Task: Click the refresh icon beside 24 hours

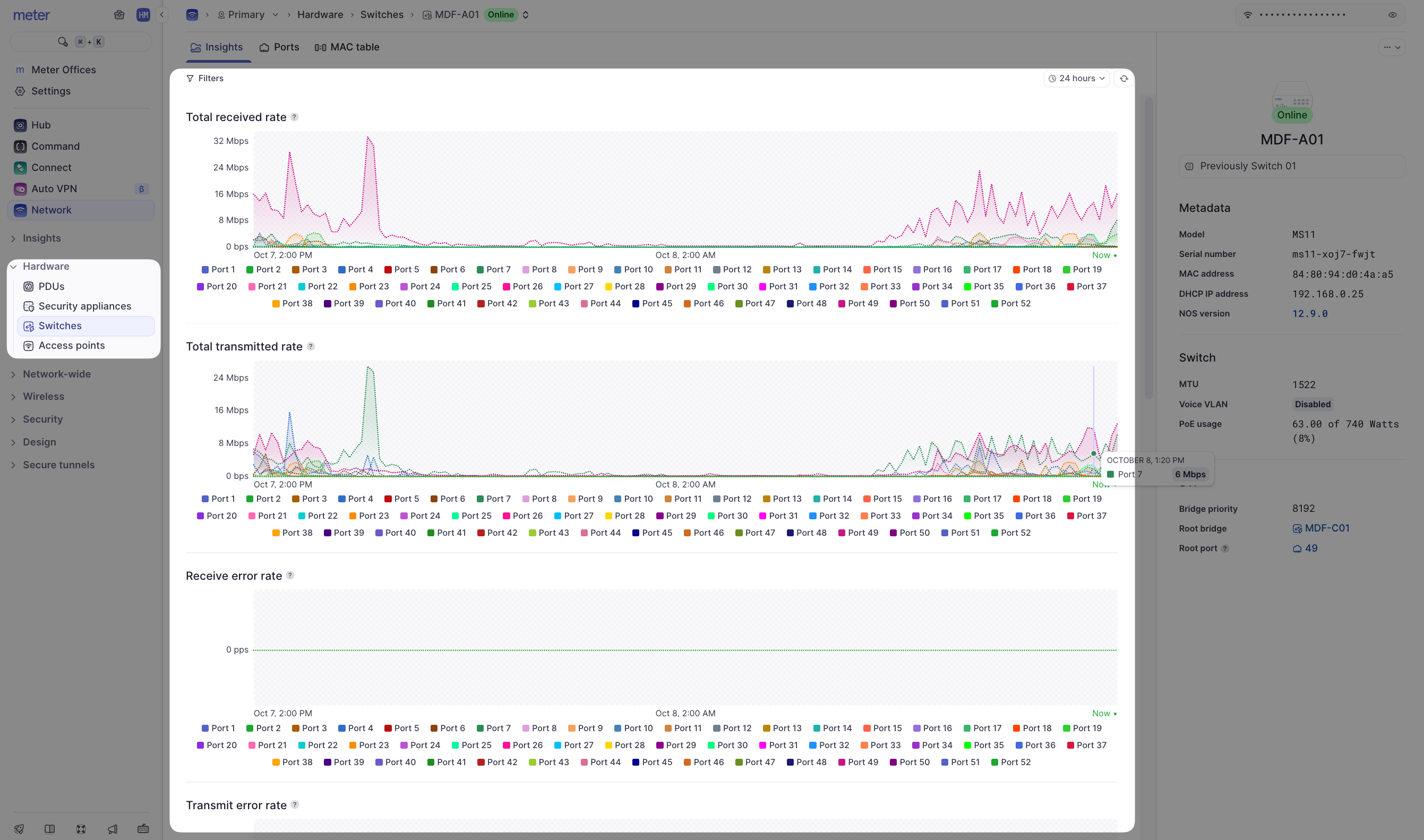Action: pos(1123,79)
